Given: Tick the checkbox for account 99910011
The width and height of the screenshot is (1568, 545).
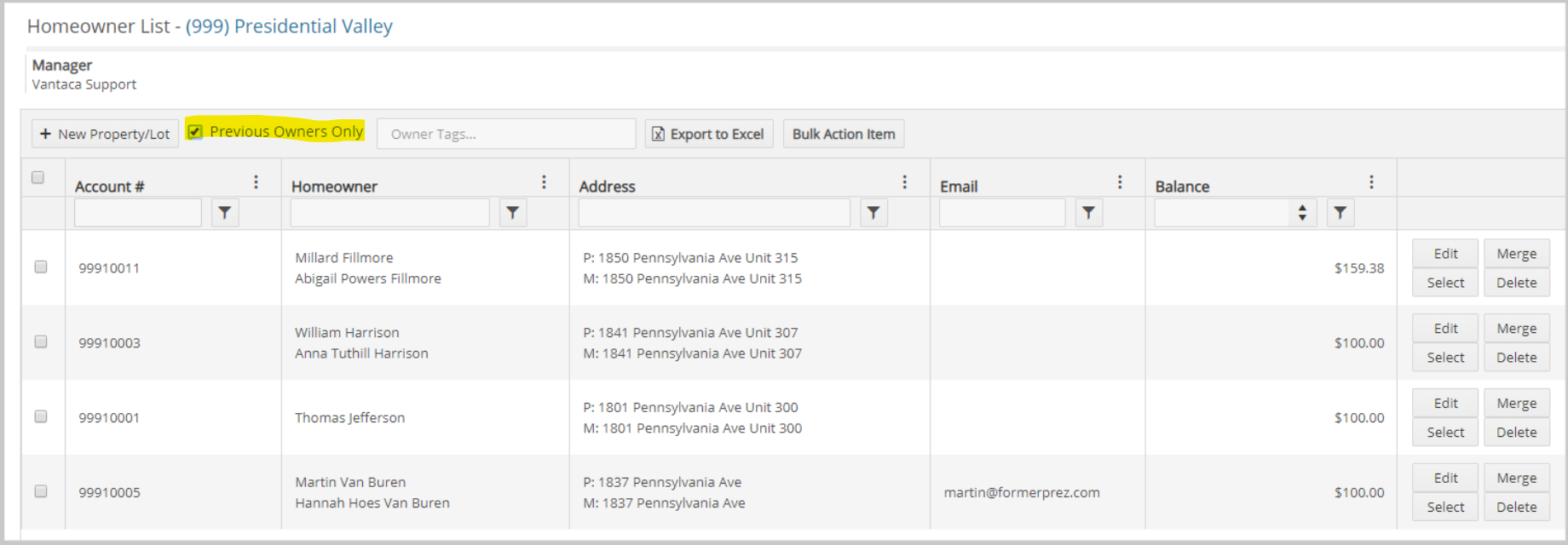Looking at the screenshot, I should tap(41, 267).
